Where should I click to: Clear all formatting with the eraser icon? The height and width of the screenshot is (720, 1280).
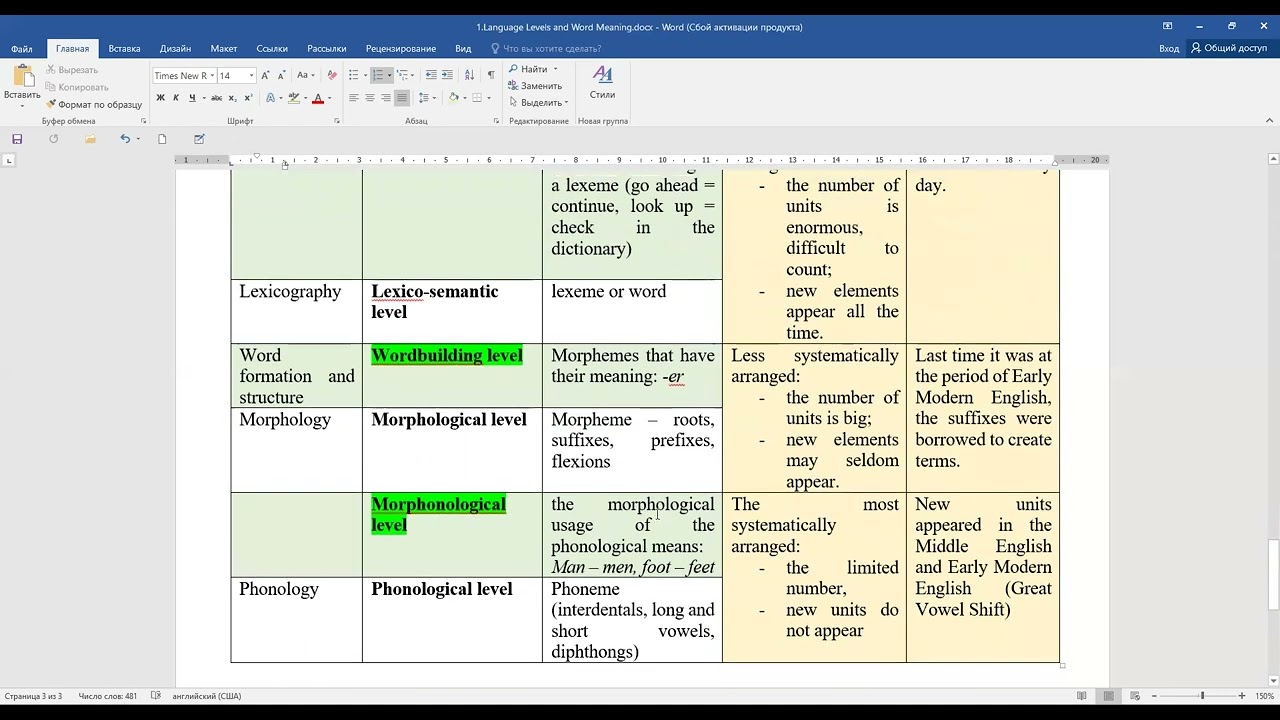click(x=332, y=75)
